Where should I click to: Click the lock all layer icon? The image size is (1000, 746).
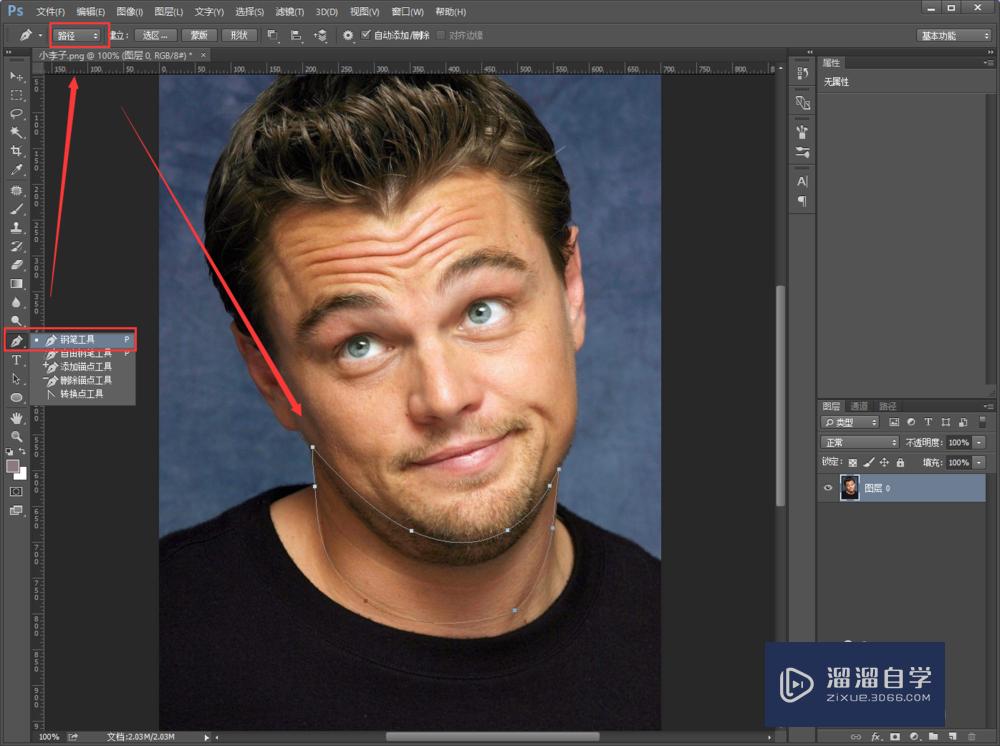click(900, 463)
